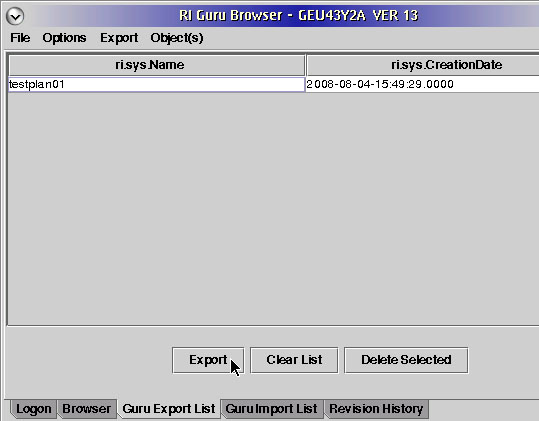Open the Revision History tab
This screenshot has width=539, height=421.
pyautogui.click(x=376, y=409)
